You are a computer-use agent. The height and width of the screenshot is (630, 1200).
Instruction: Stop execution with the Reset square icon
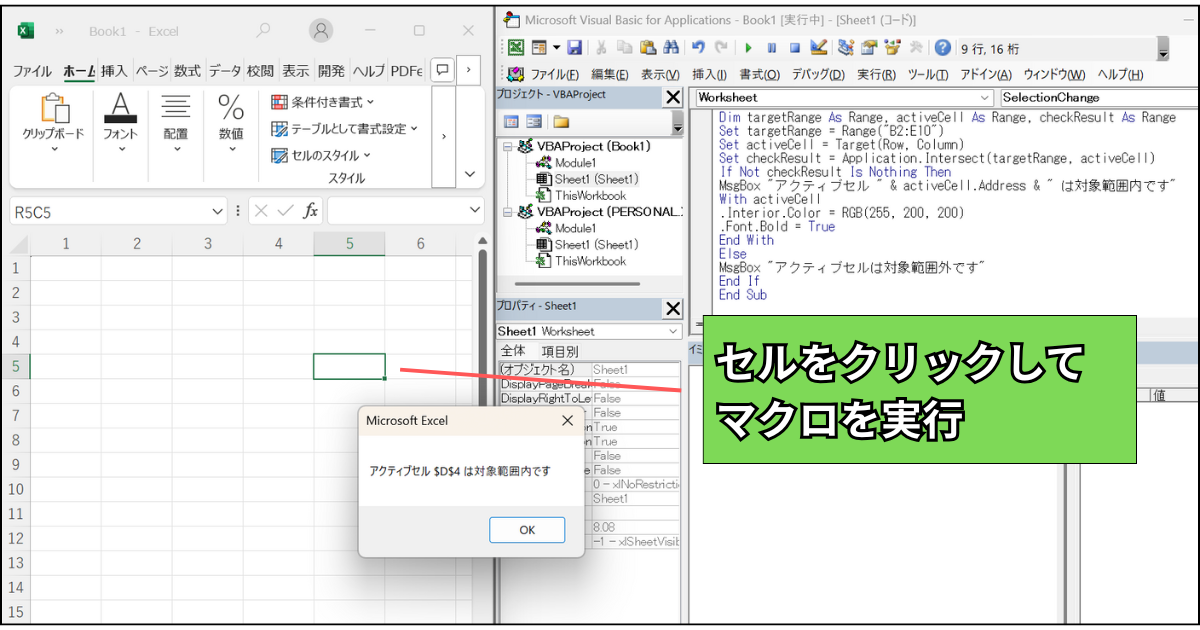[x=795, y=47]
